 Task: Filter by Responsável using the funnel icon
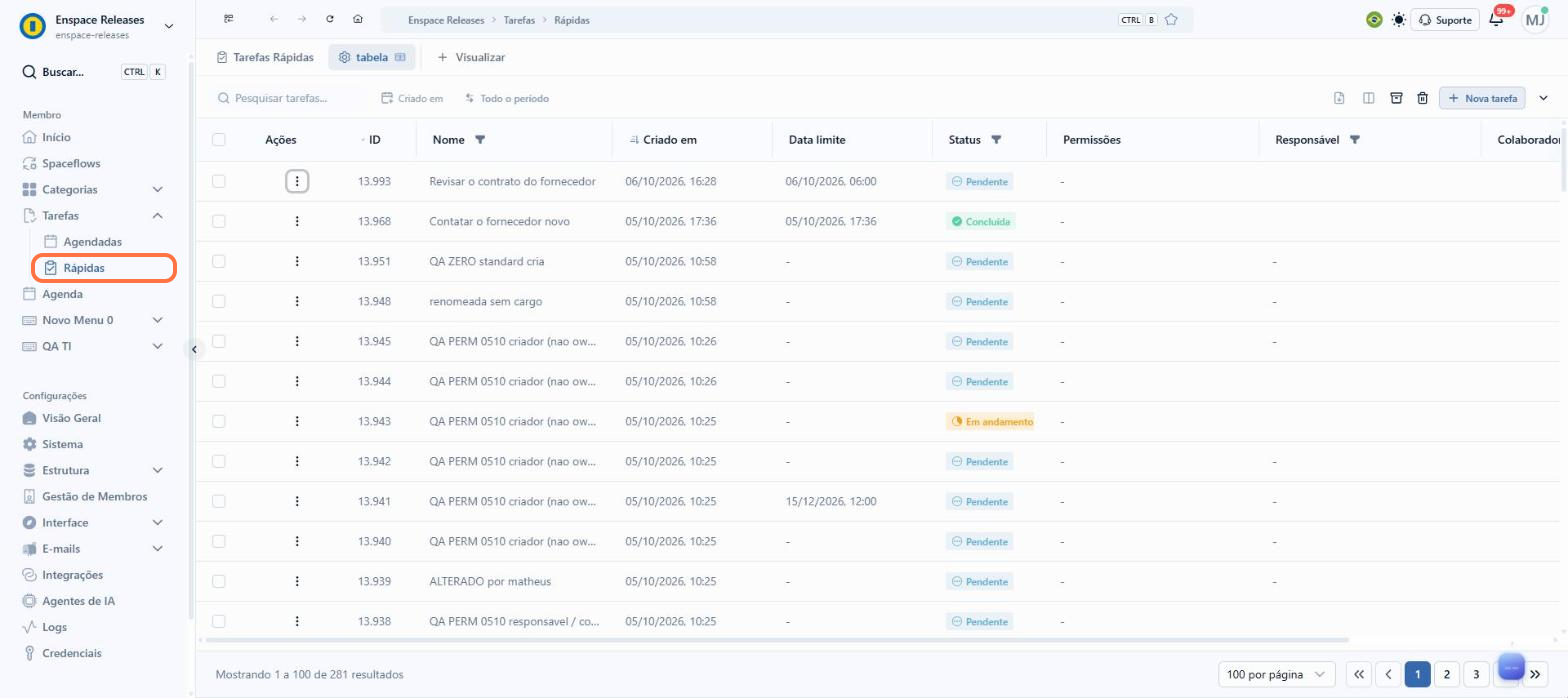click(1355, 140)
